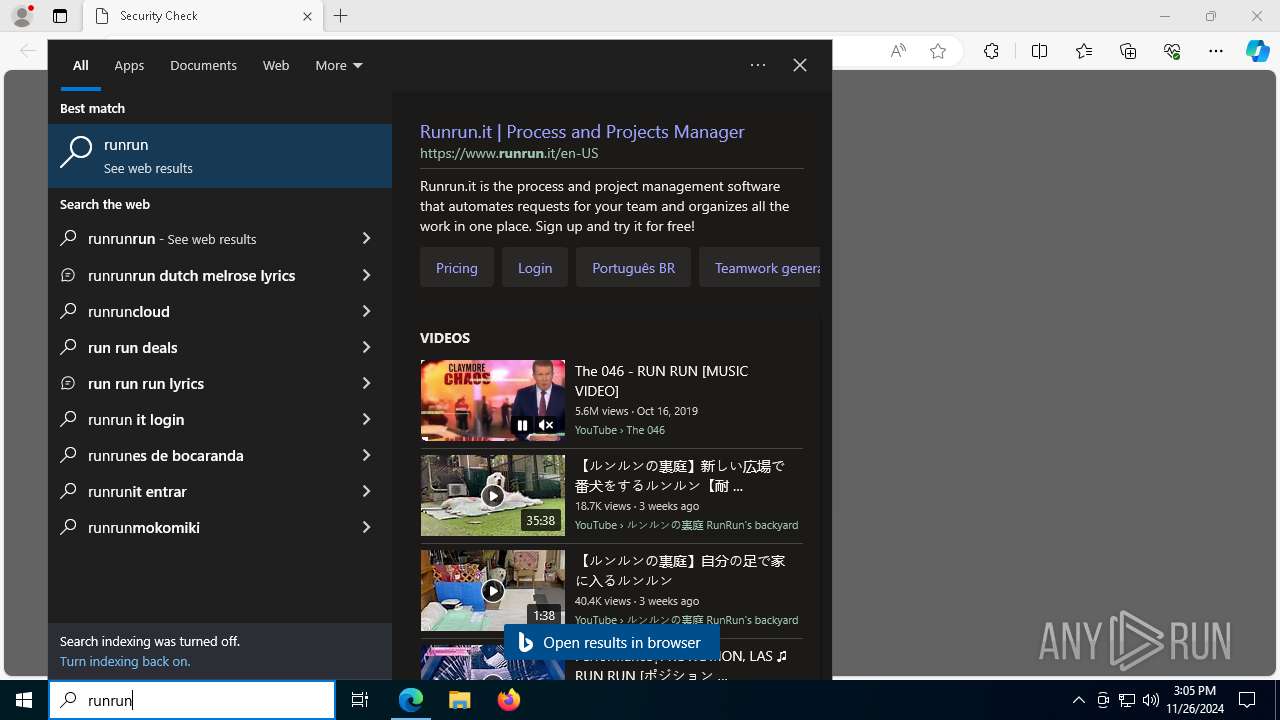Toggle Read aloud in address bar

tap(898, 51)
